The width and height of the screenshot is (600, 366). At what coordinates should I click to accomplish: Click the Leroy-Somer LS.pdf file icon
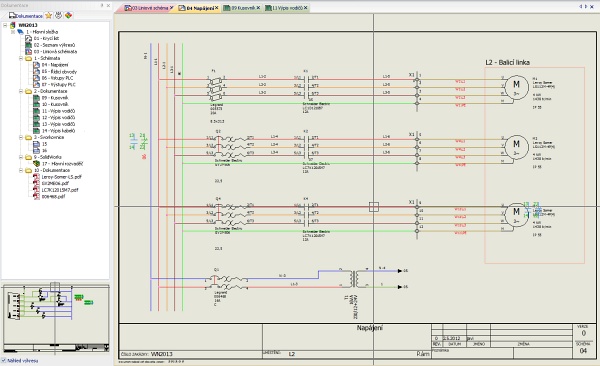pyautogui.click(x=36, y=177)
